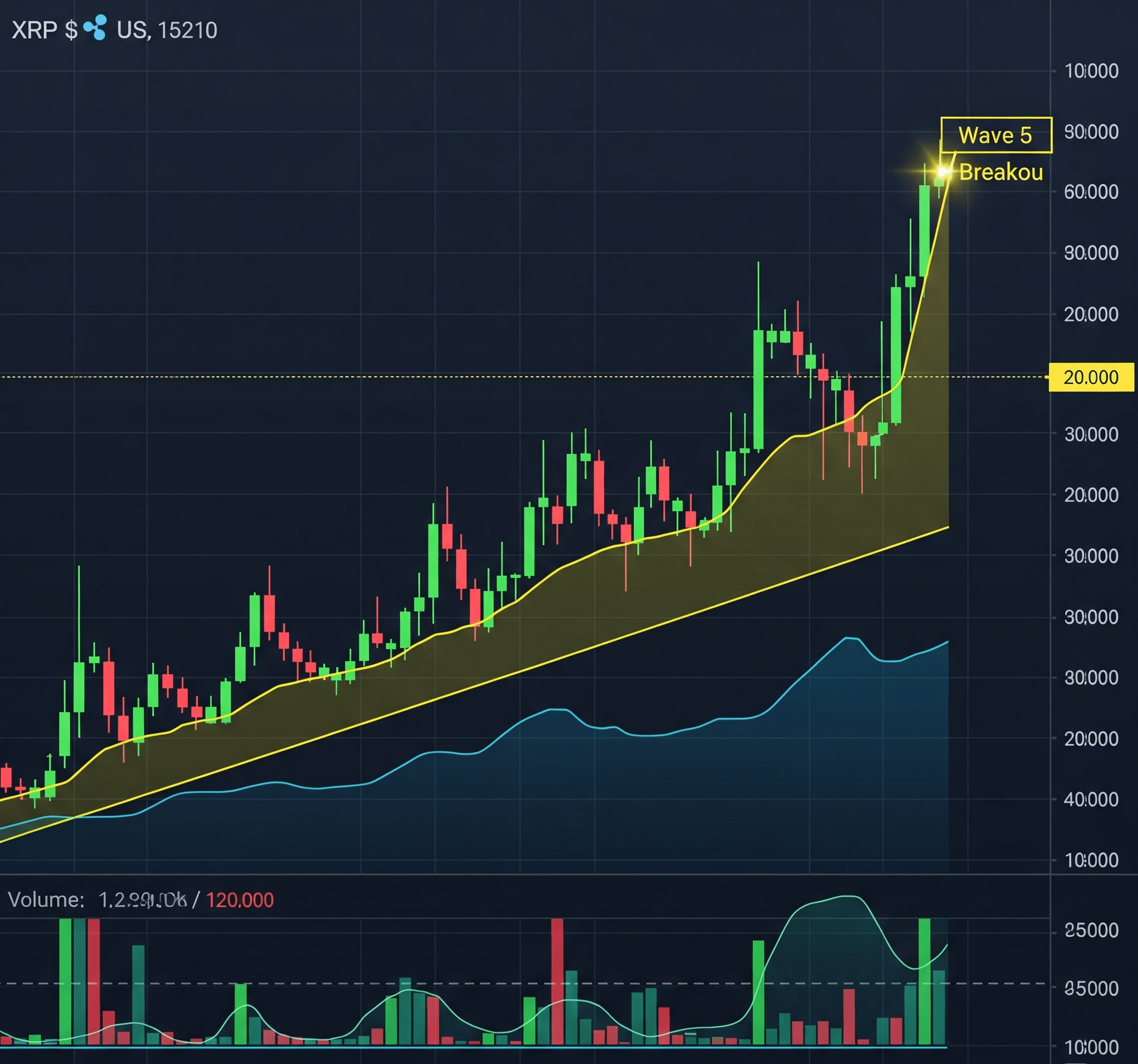This screenshot has height=1064, width=1138.
Task: Click the Volume indicator label
Action: tap(46, 900)
